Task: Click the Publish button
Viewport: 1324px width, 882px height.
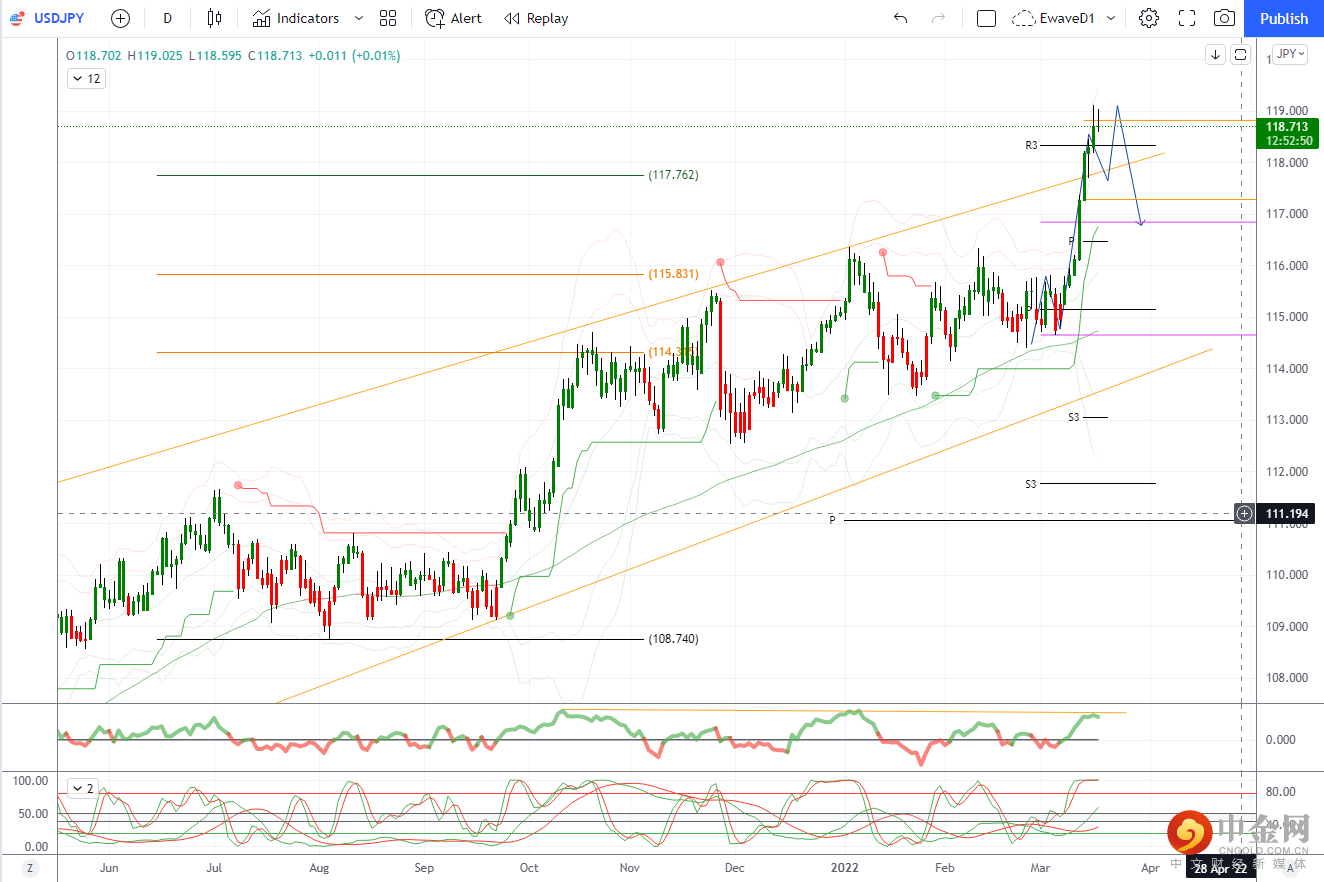Action: pos(1284,18)
